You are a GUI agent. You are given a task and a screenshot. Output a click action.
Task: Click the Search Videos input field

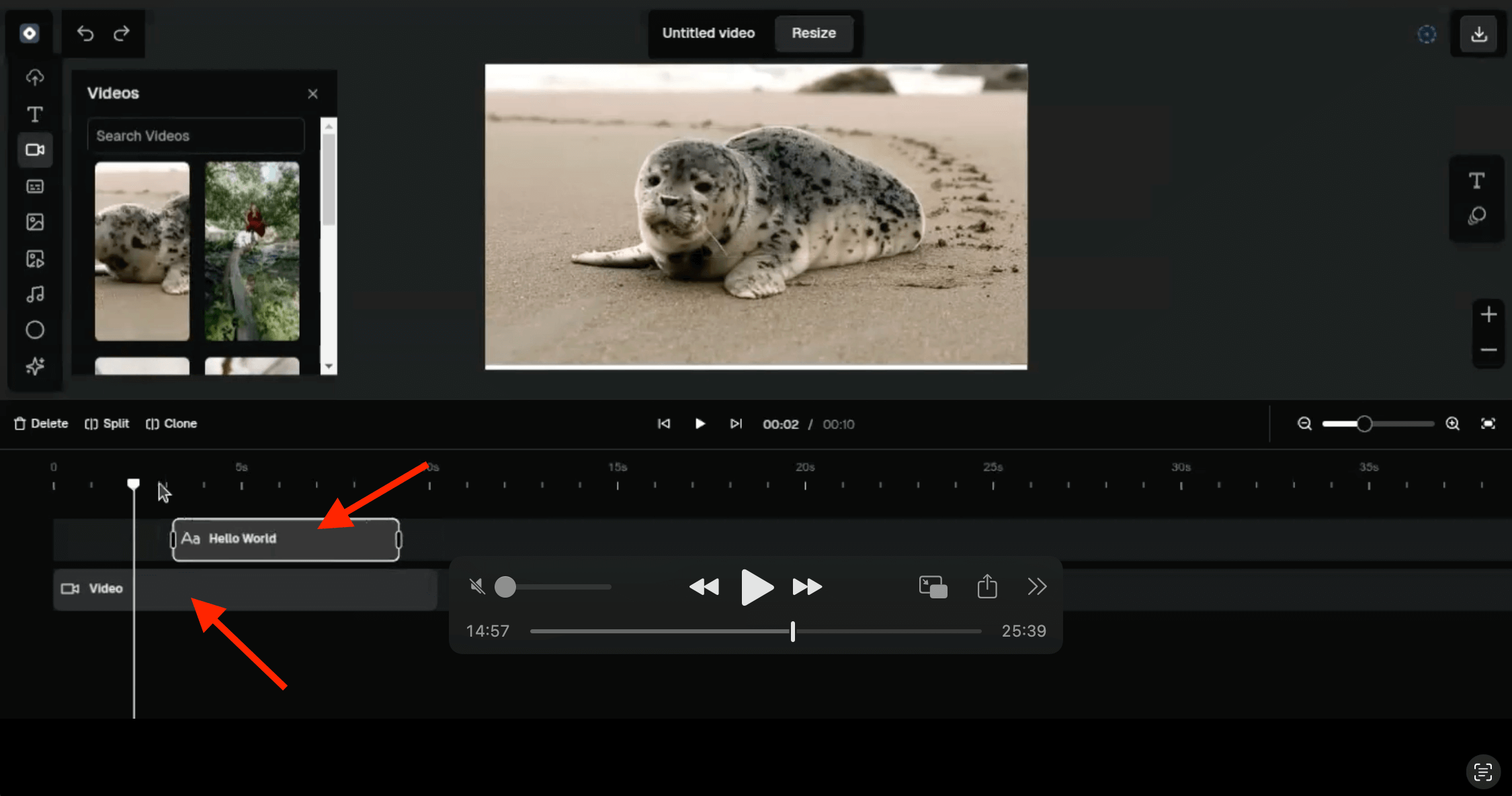(196, 136)
